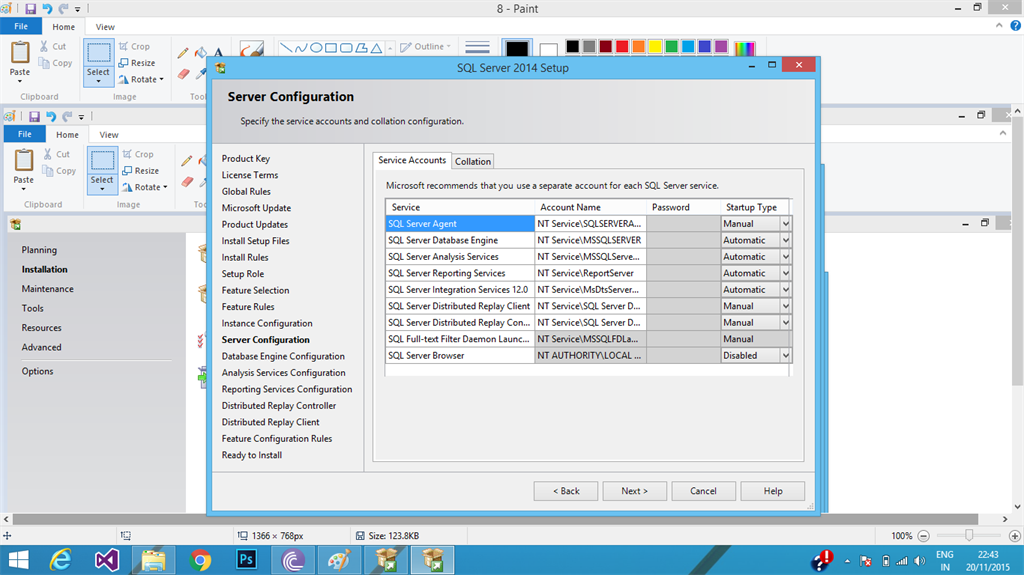Choose the Curve shape in the shapes gallery
Image resolution: width=1024 pixels, height=575 pixels.
pos(300,48)
